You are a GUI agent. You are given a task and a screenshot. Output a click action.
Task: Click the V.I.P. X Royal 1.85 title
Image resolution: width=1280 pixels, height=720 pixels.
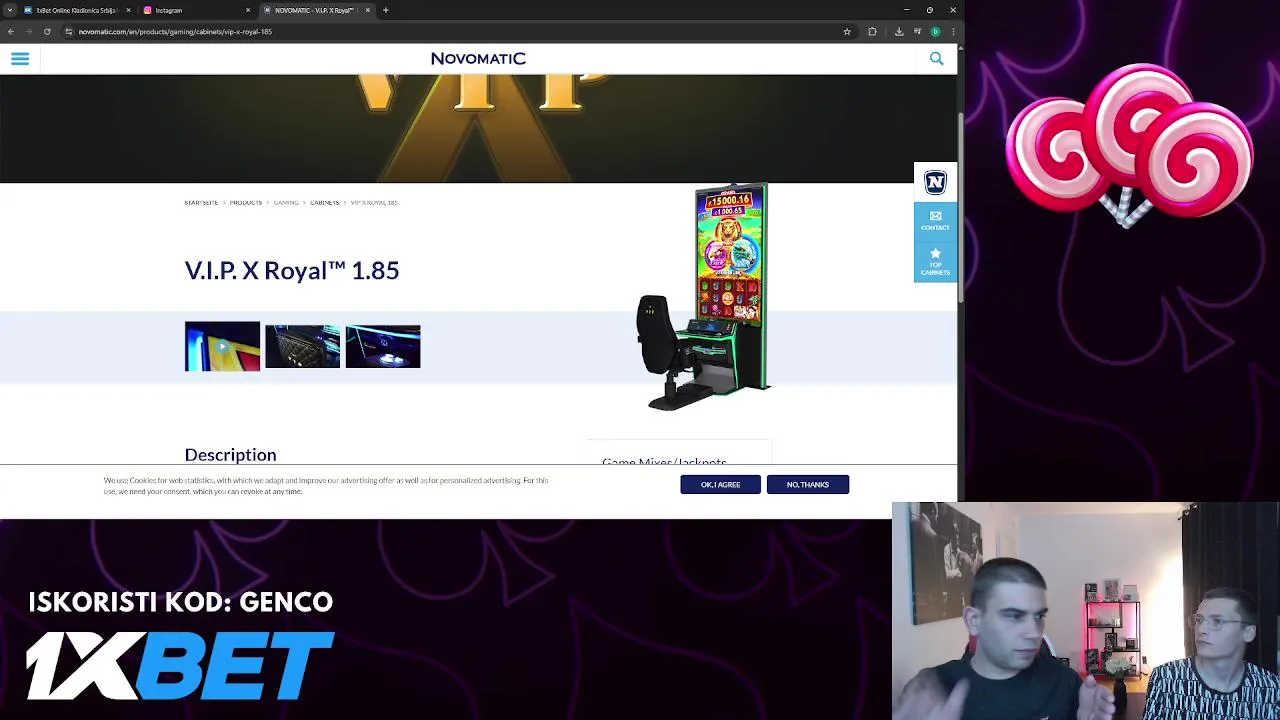[x=292, y=271]
